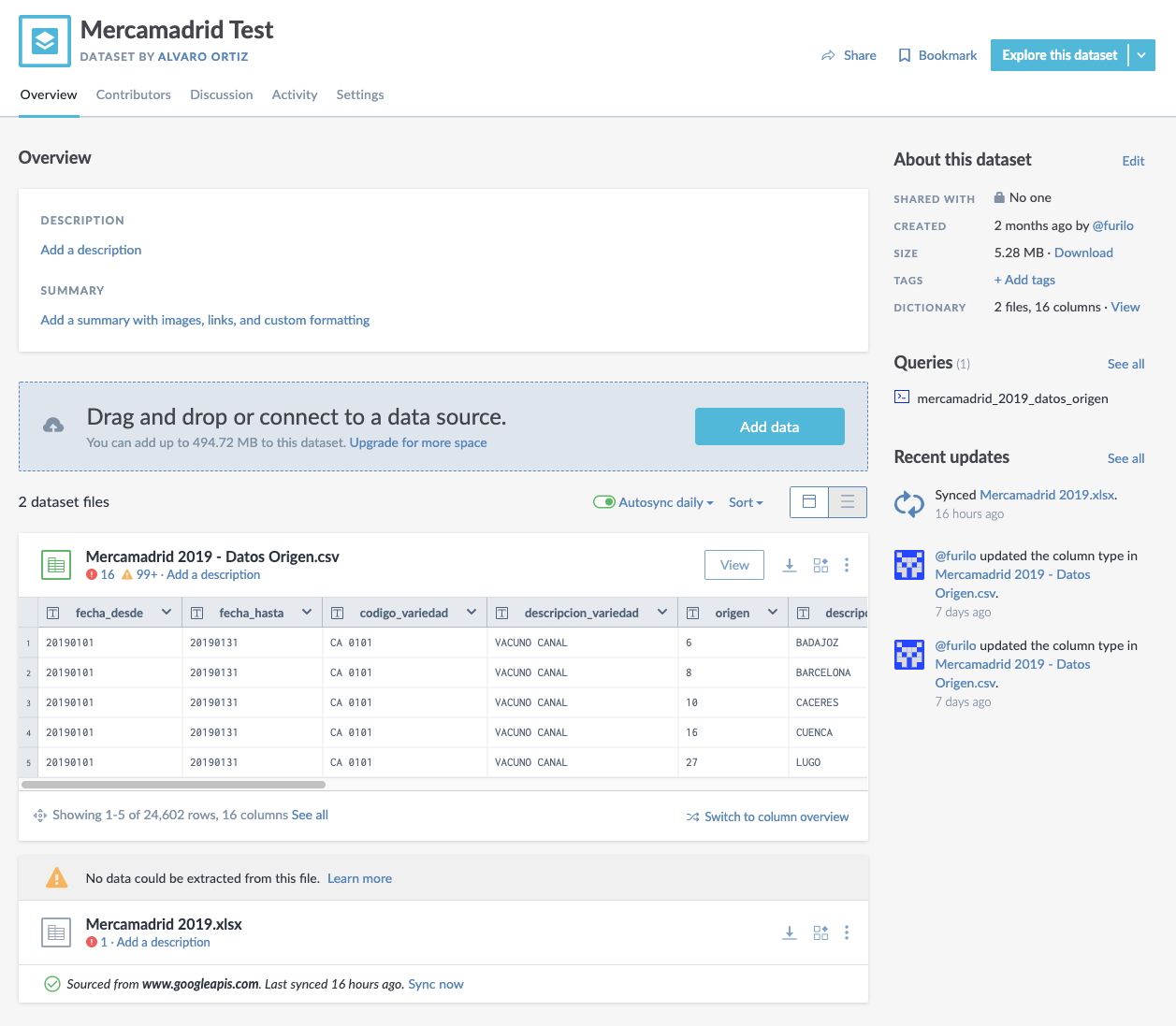This screenshot has height=1026, width=1176.
Task: Open the Overview tab
Action: (49, 94)
